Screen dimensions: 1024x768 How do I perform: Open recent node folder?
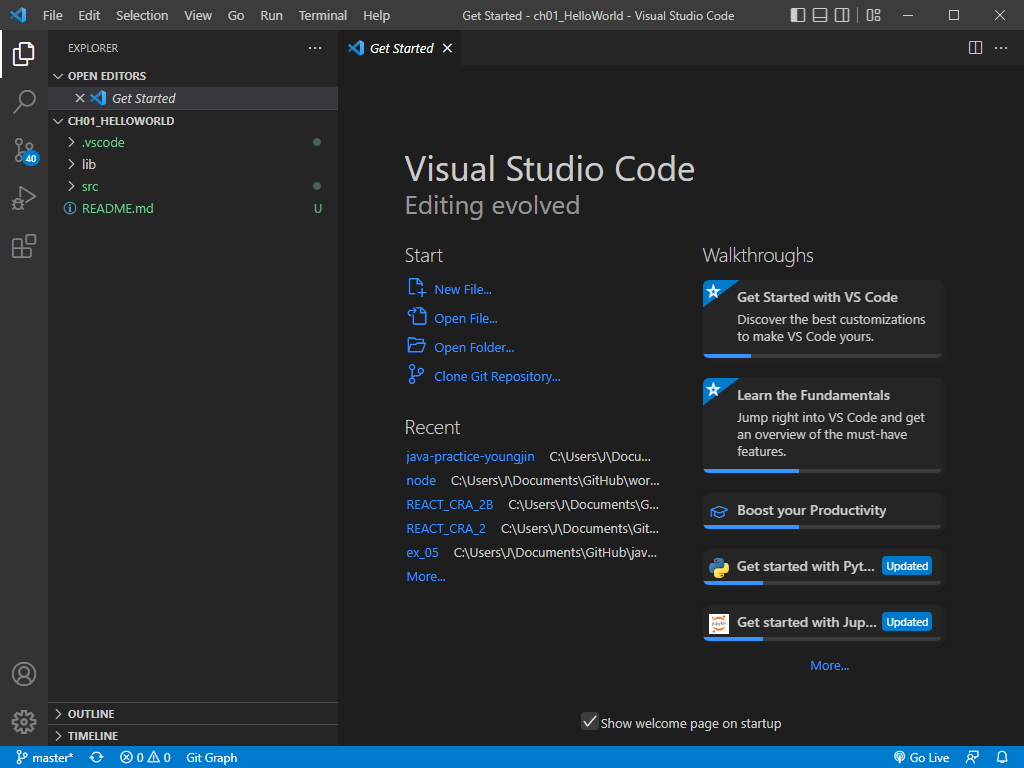(421, 481)
